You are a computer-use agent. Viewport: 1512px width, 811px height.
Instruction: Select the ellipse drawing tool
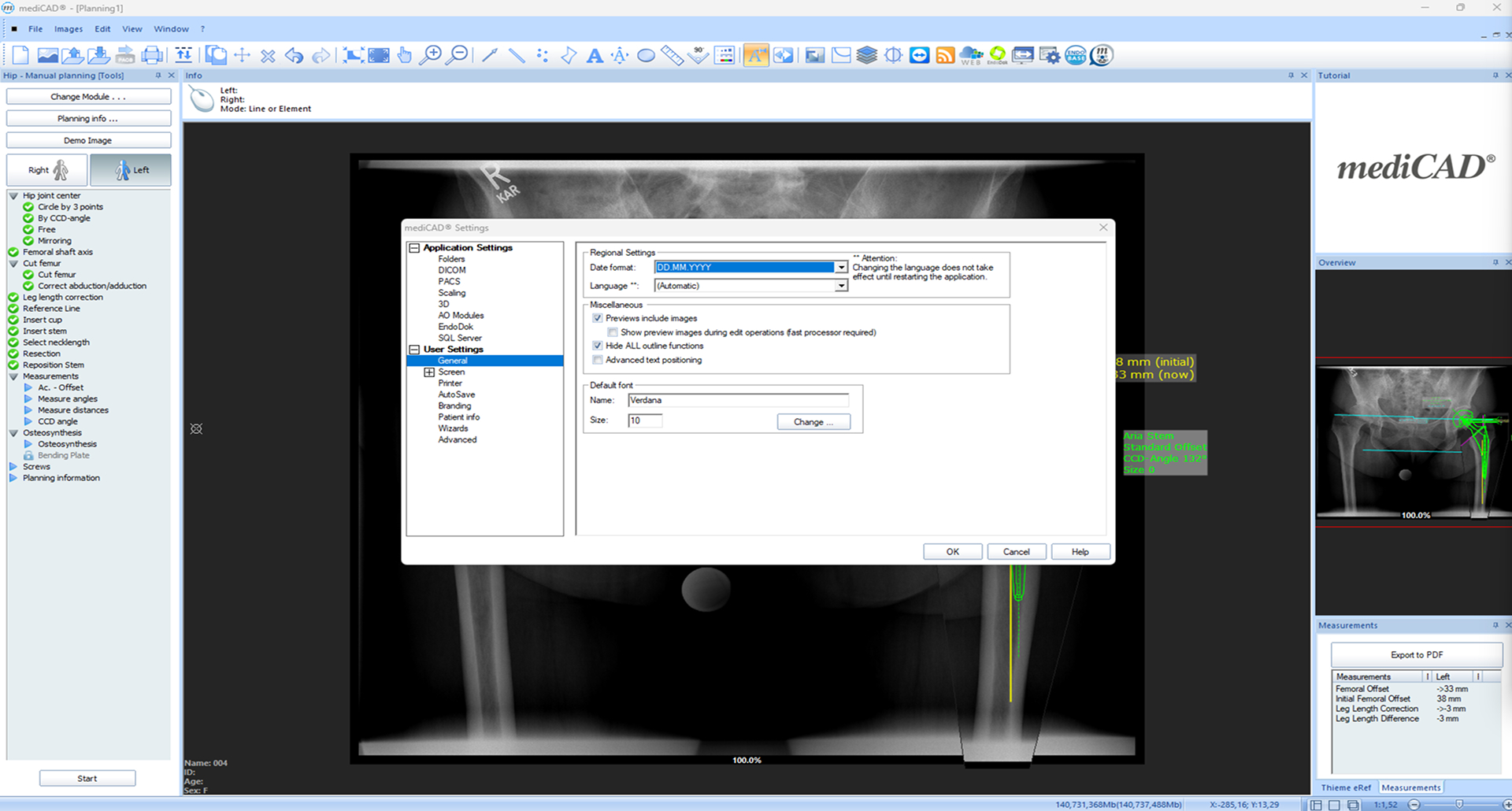click(x=646, y=55)
